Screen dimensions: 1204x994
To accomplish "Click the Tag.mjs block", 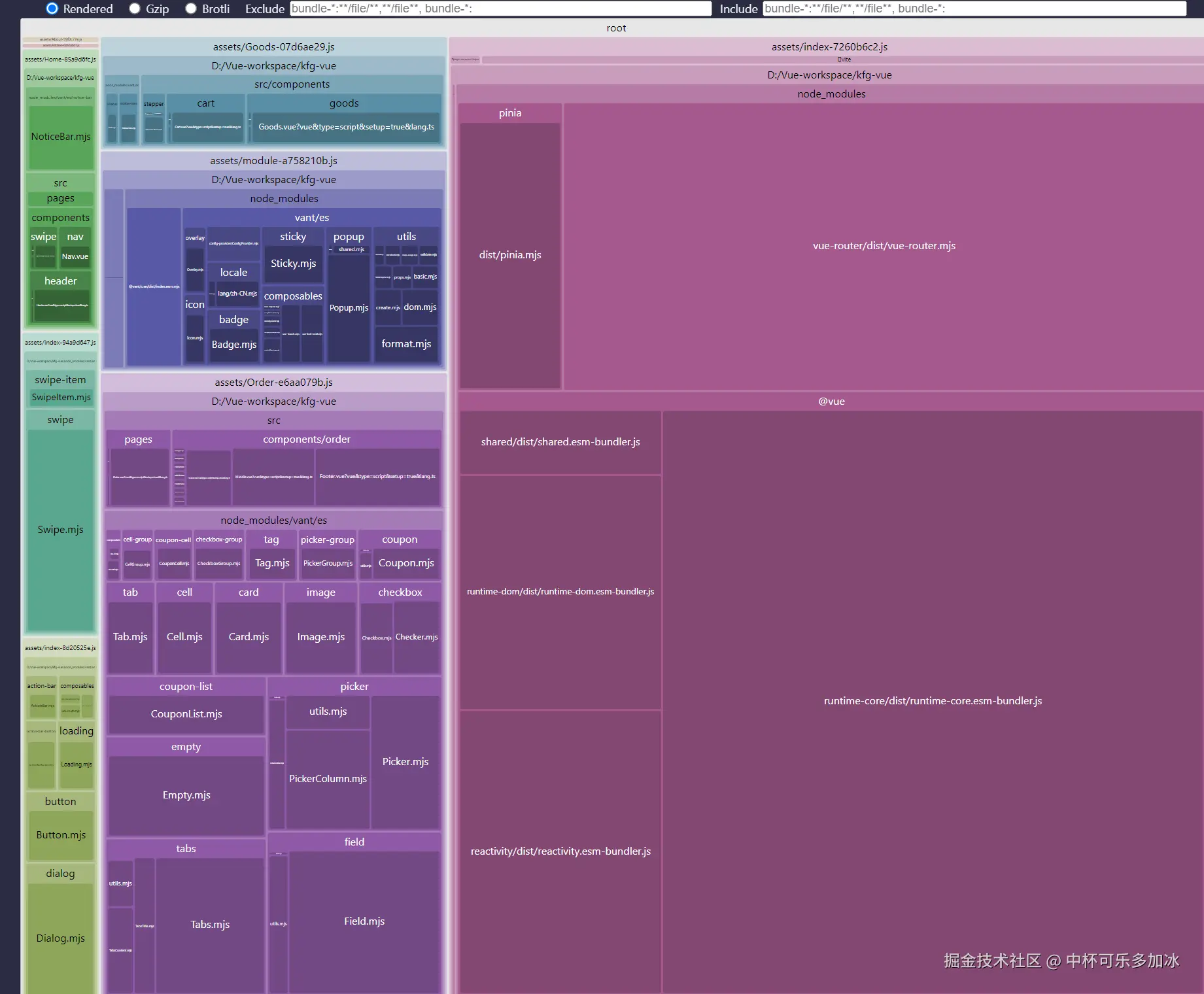I will (272, 563).
